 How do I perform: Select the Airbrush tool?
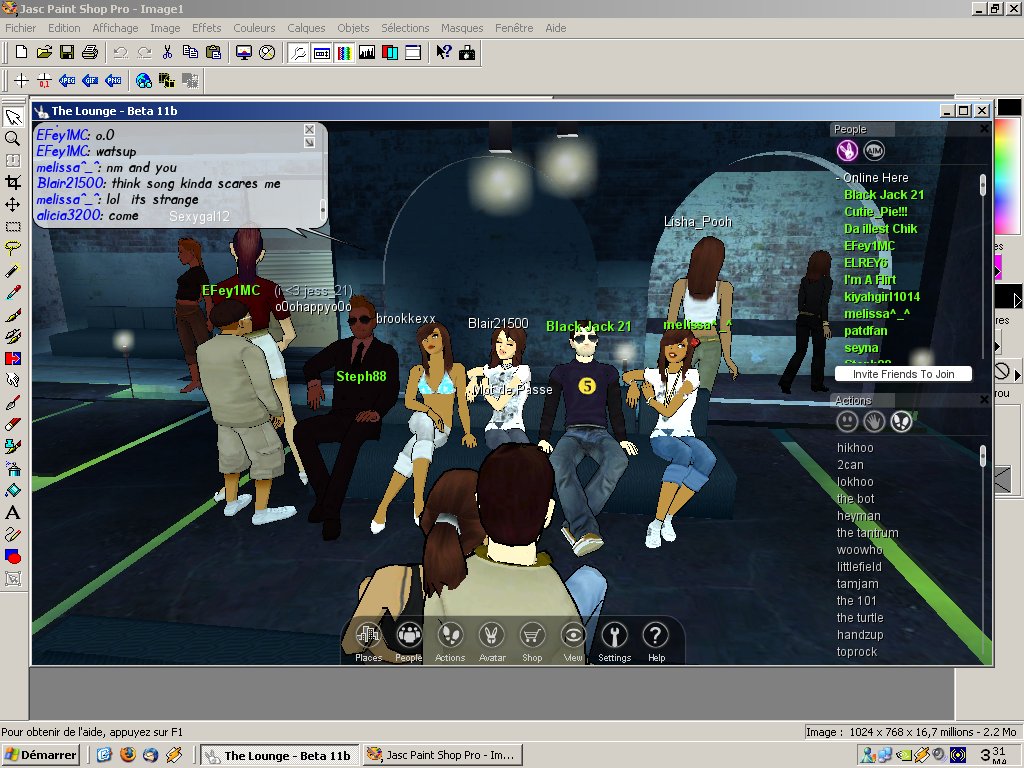[13, 468]
